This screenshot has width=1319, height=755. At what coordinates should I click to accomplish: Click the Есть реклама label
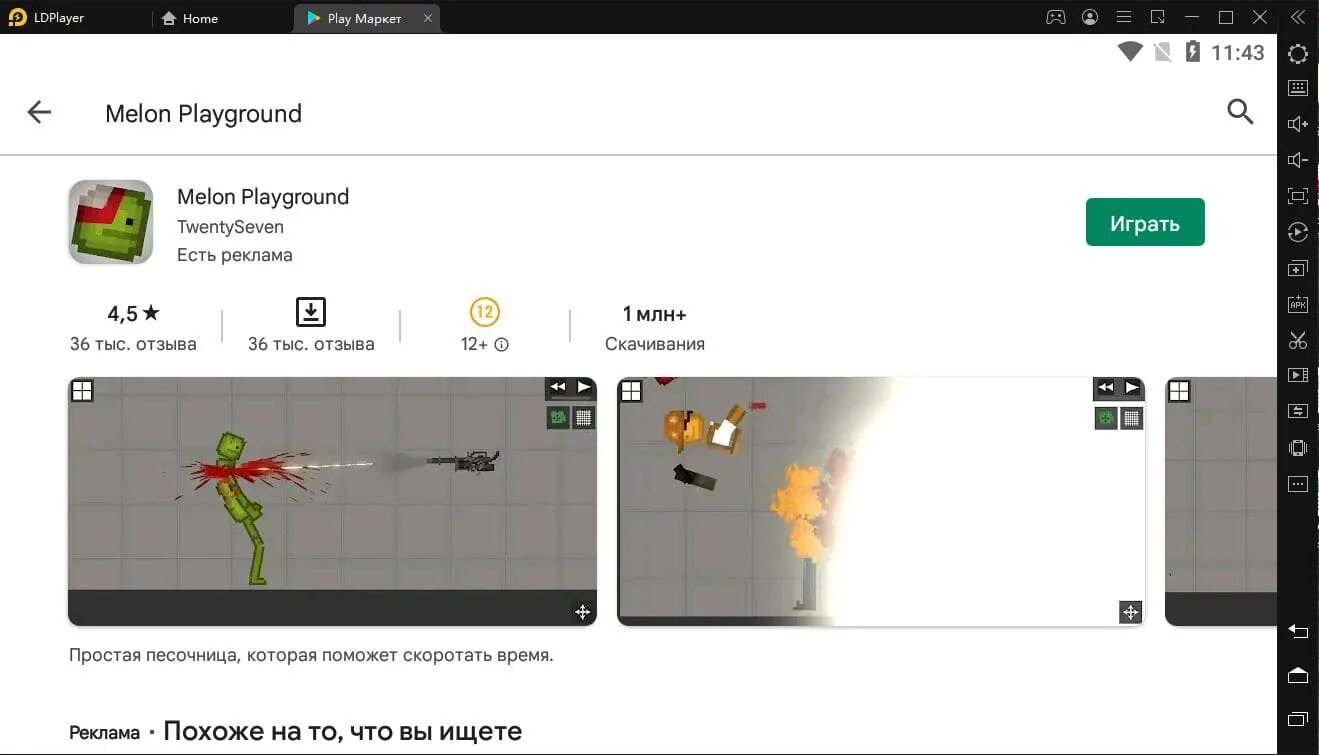coord(235,255)
